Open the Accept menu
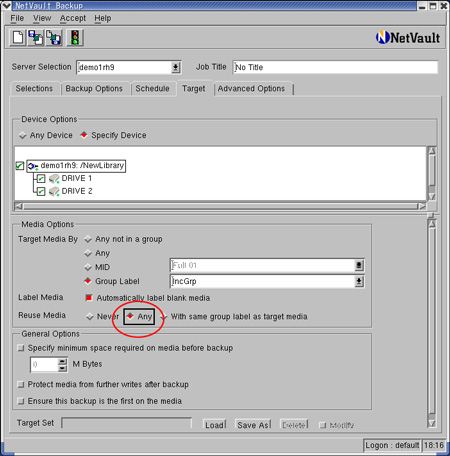Image resolution: width=450 pixels, height=456 pixels. tap(73, 18)
